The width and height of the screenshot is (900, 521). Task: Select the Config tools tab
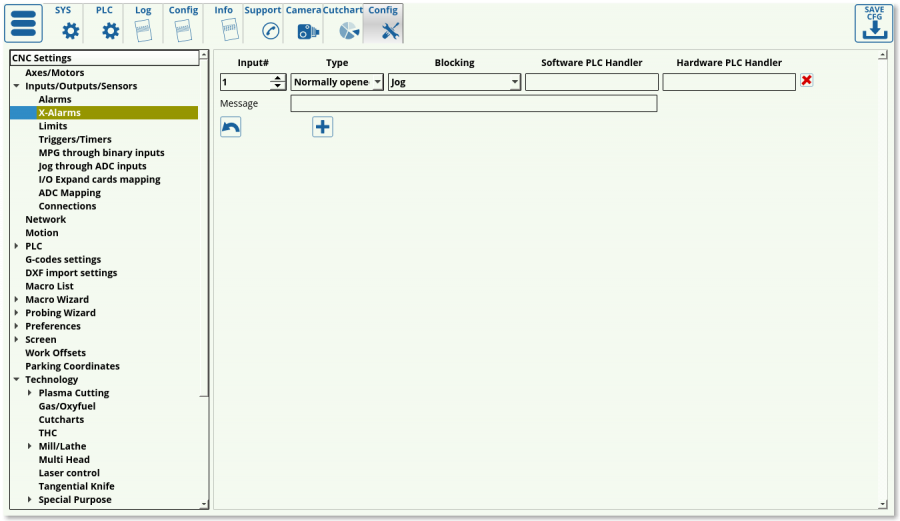[x=383, y=24]
